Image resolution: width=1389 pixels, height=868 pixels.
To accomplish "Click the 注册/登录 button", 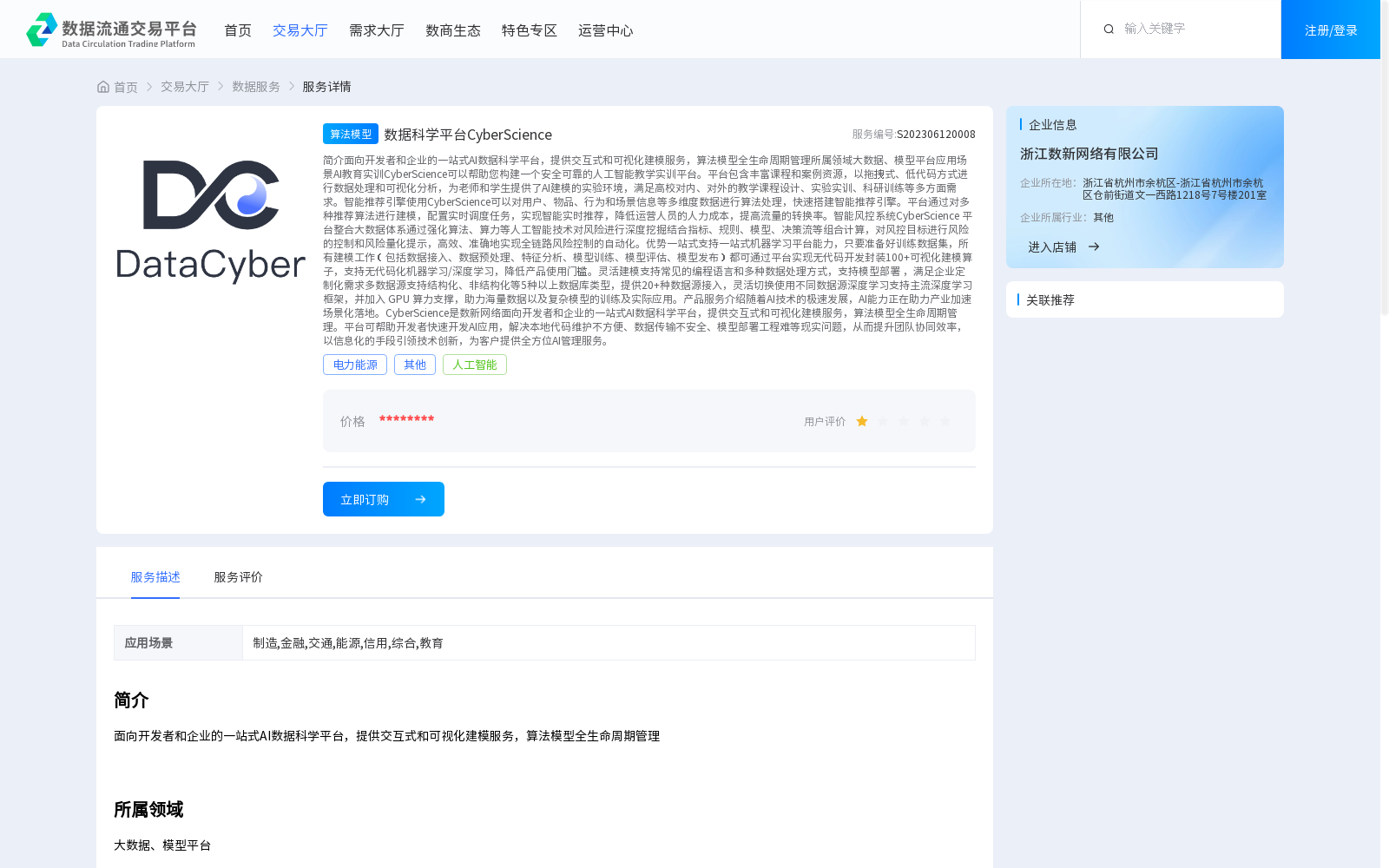I will (1331, 30).
